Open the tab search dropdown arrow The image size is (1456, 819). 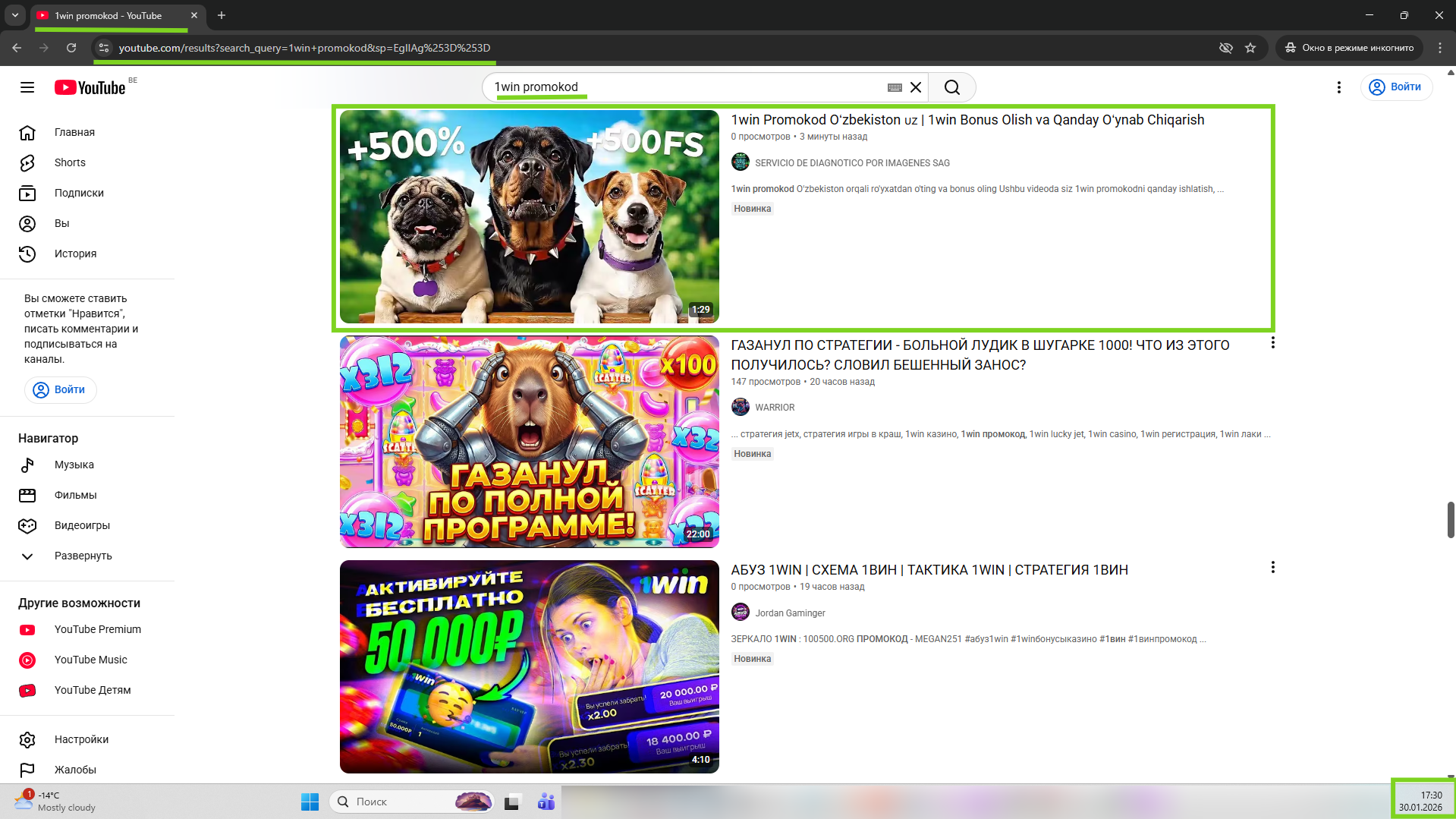pos(14,15)
